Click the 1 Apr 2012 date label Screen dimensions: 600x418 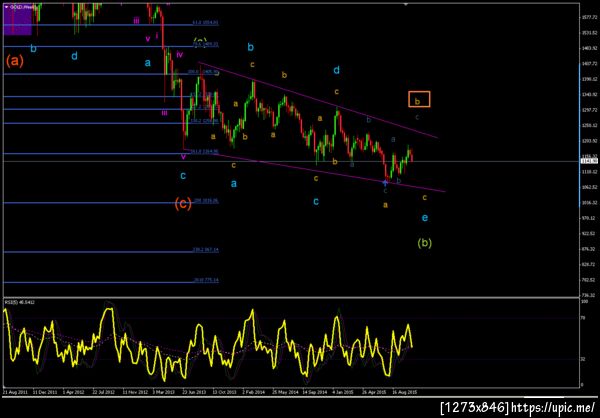click(73, 392)
